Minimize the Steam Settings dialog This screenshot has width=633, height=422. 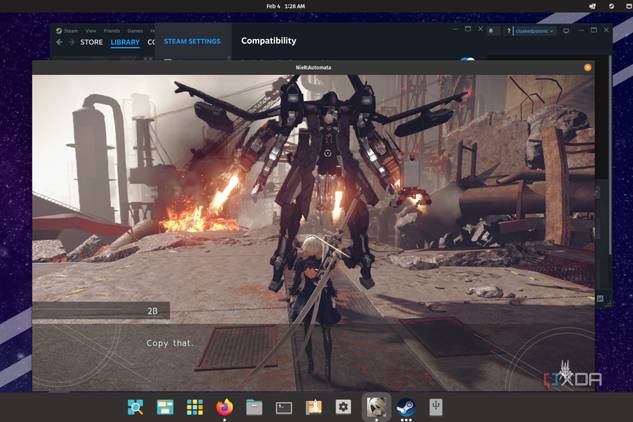point(455,29)
